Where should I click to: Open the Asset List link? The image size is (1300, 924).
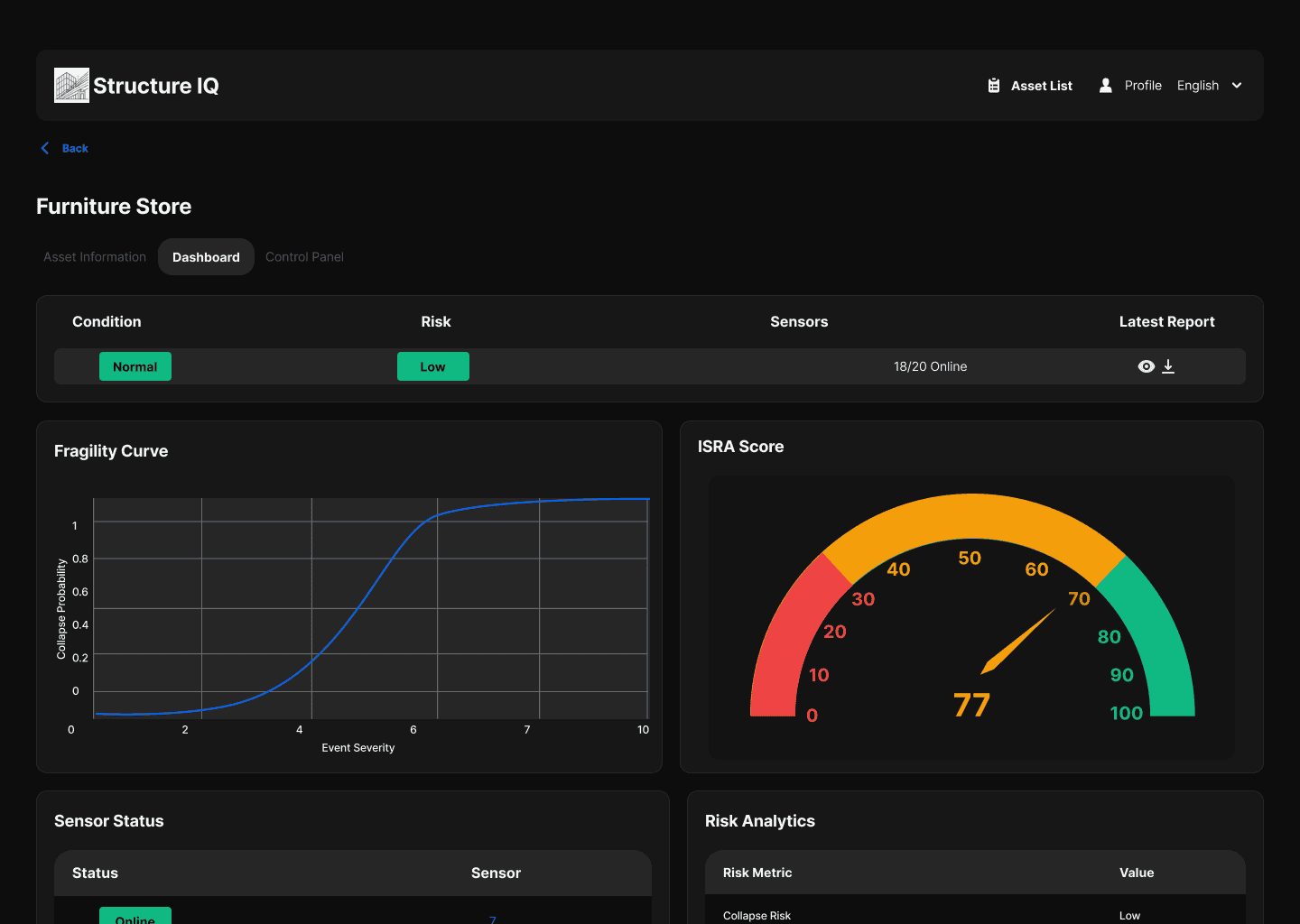point(1042,86)
